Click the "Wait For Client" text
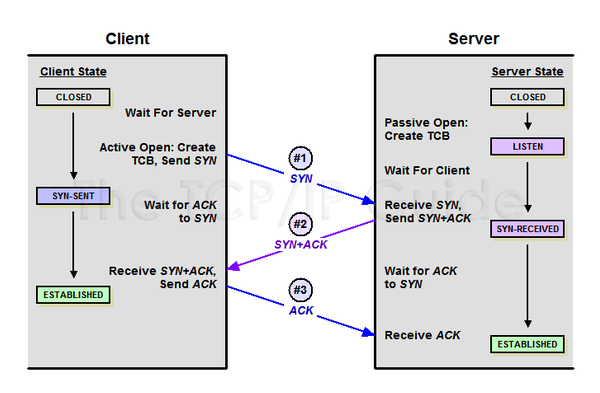The height and width of the screenshot is (393, 600). click(x=427, y=170)
